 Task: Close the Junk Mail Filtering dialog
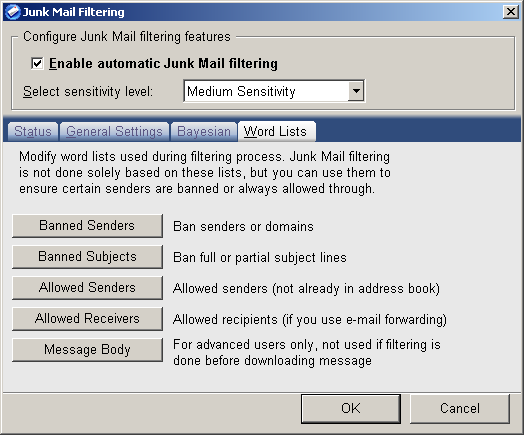pos(511,12)
